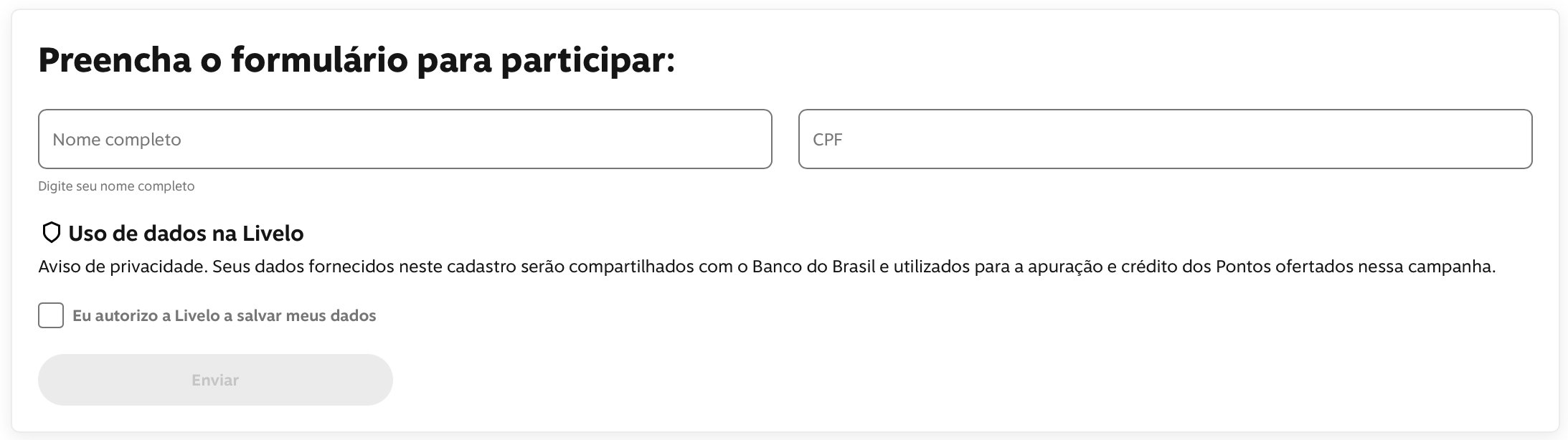
Task: Click the shield icon beside Uso de dados
Action: point(51,233)
